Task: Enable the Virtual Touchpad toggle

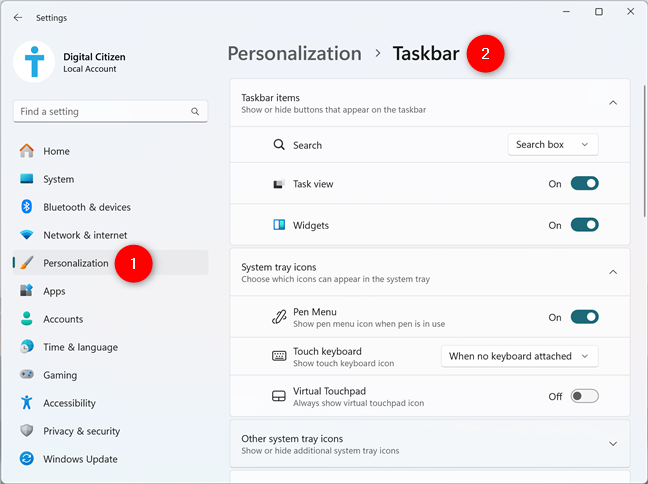Action: (x=584, y=396)
